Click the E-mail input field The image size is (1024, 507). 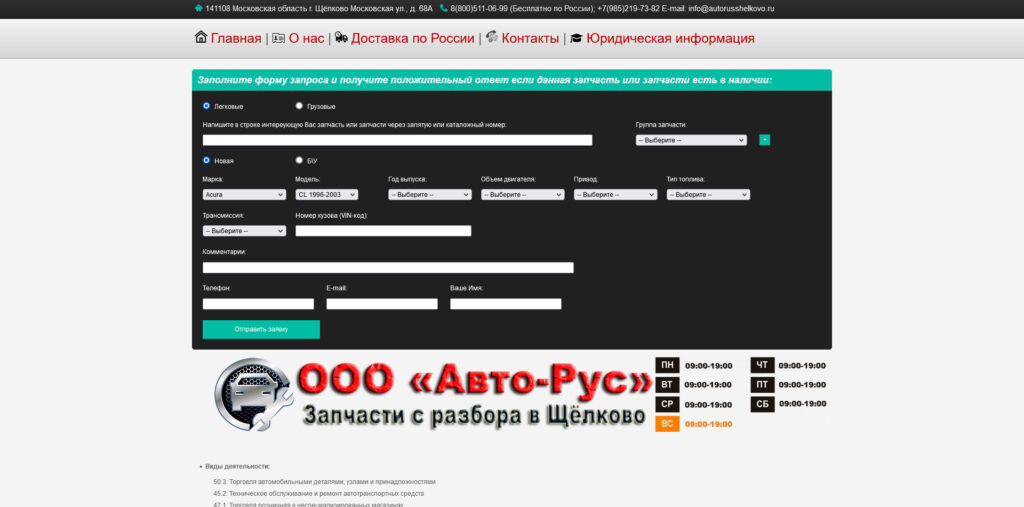tap(382, 304)
